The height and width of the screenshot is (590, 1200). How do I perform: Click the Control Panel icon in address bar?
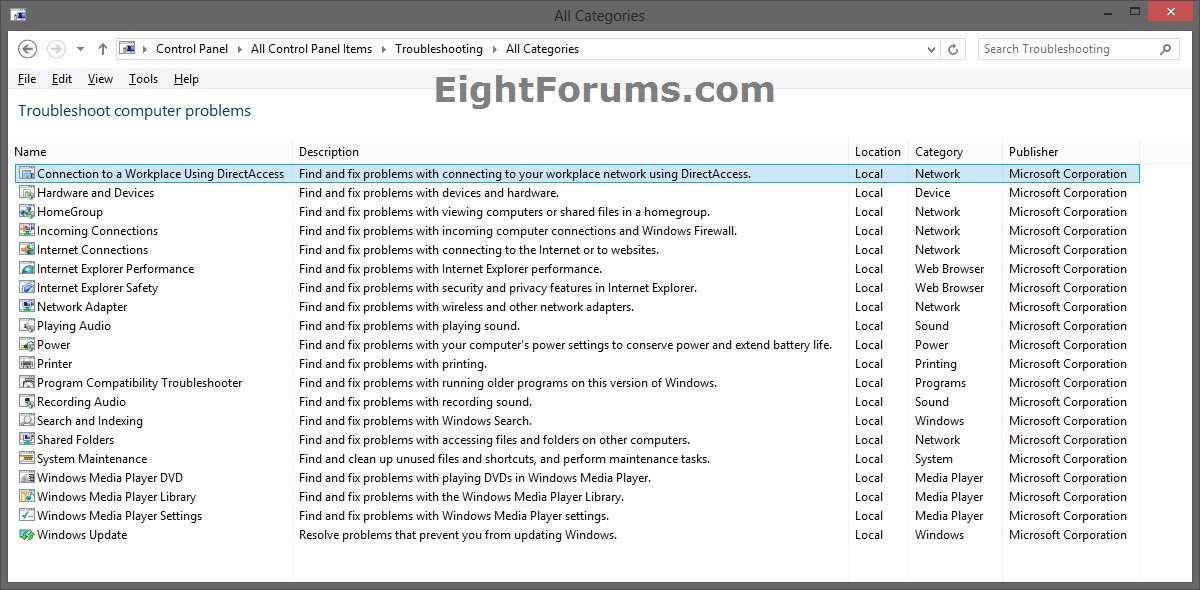(127, 49)
